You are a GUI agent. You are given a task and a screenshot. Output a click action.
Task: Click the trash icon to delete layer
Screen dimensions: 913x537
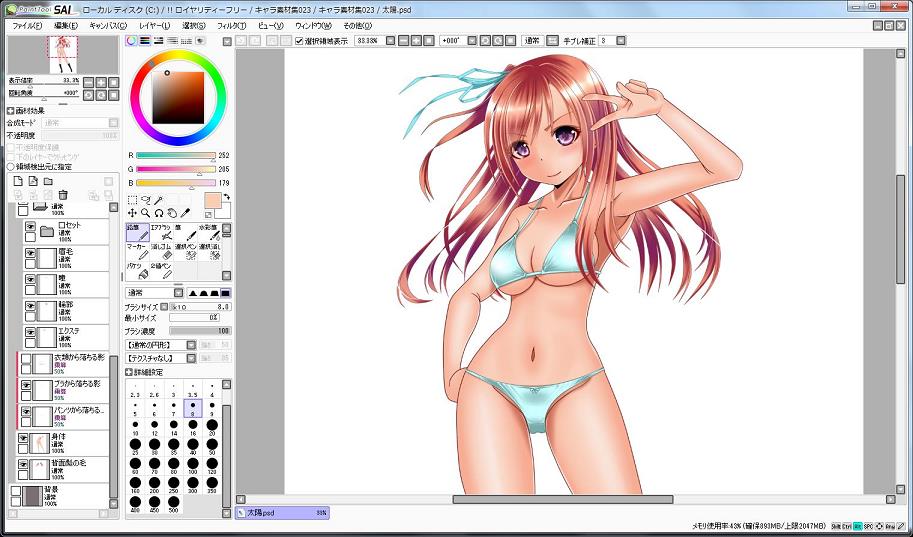63,194
